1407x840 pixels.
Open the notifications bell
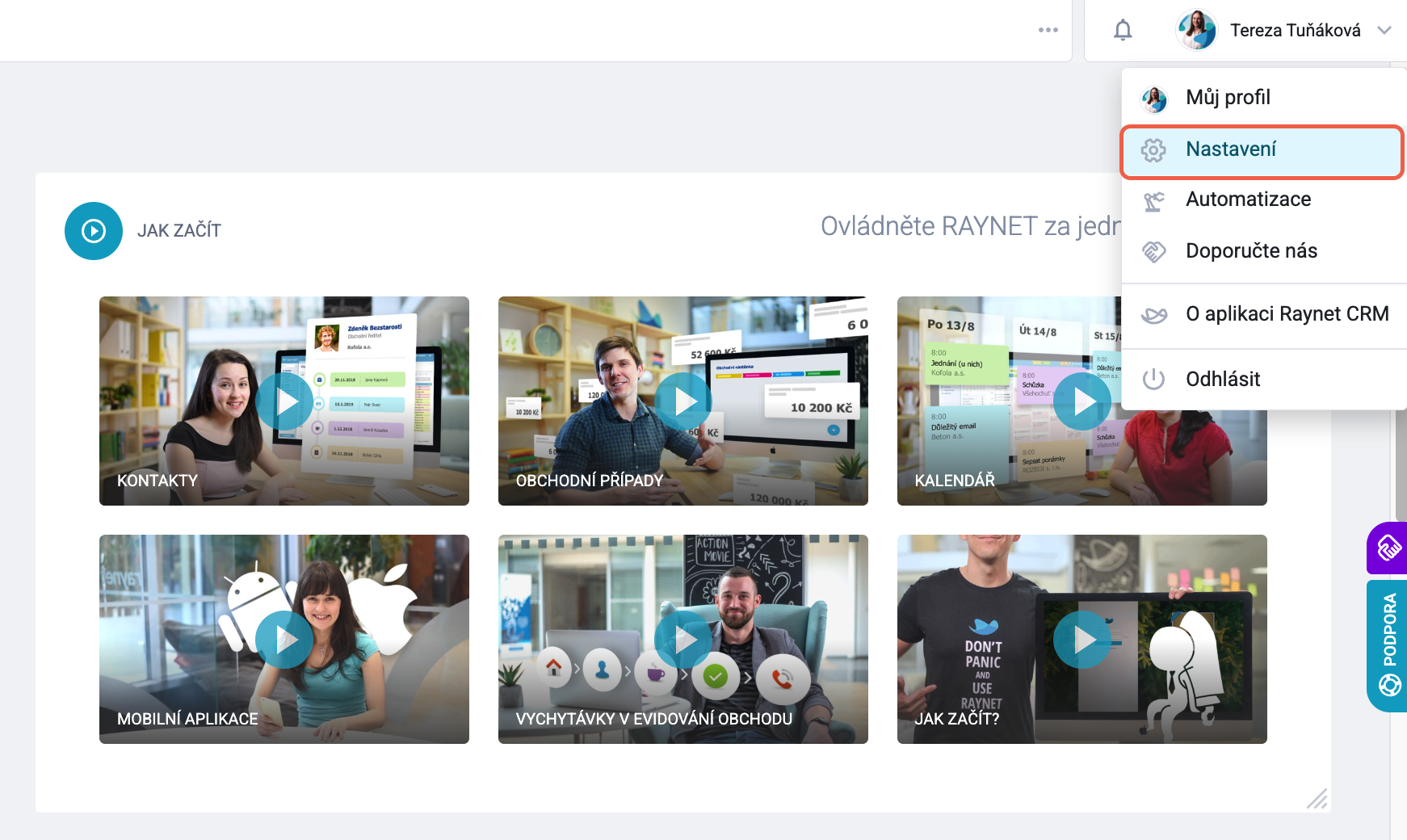coord(1123,31)
